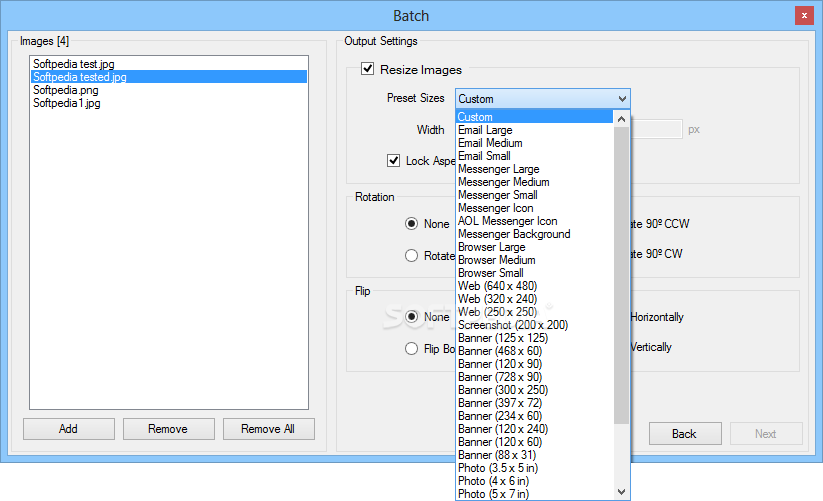This screenshot has height=501, width=823.
Task: Select the Flip None radio button
Action: click(412, 317)
